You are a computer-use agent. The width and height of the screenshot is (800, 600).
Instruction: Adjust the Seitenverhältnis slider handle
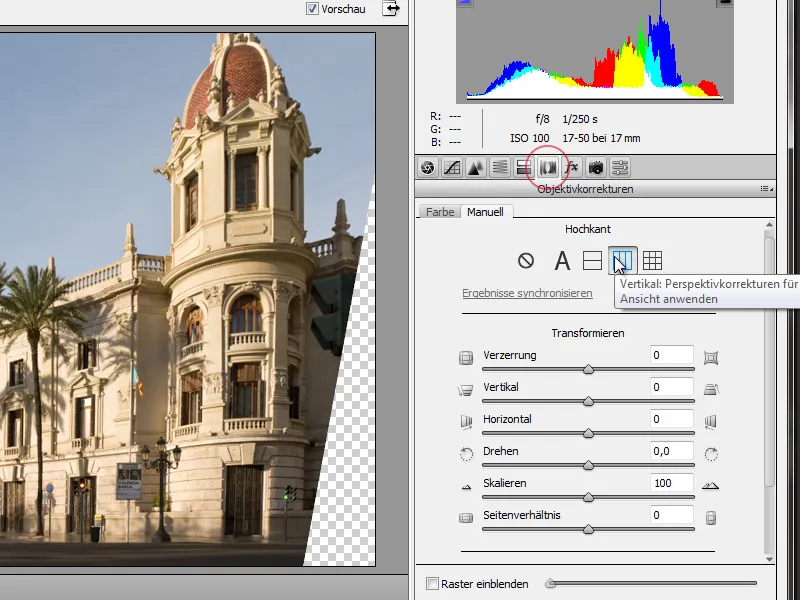588,530
